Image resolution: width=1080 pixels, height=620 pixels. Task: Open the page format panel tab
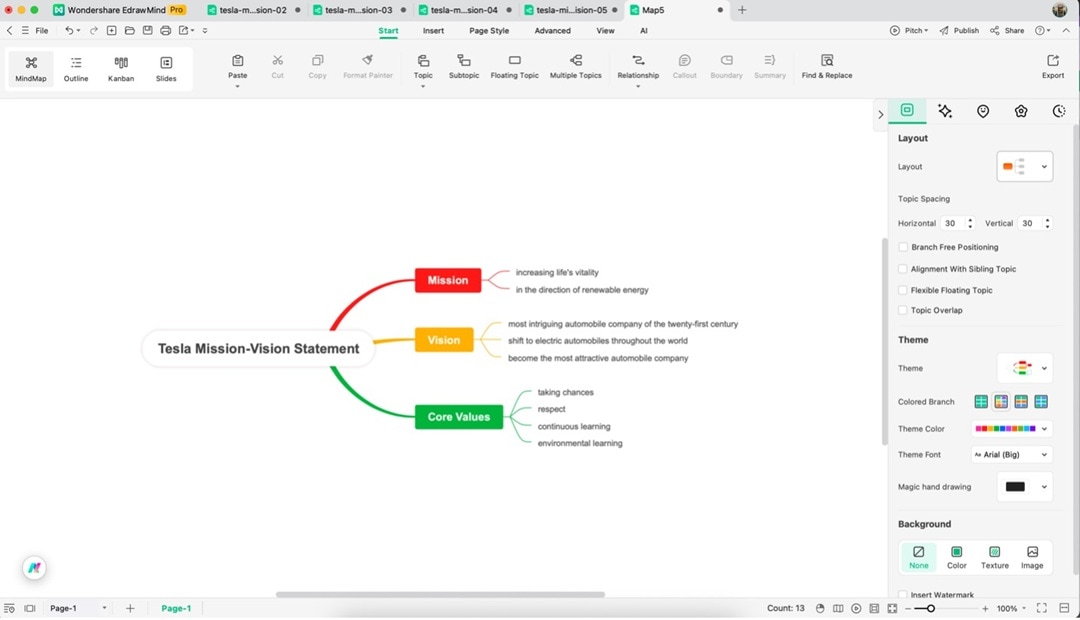tap(907, 110)
